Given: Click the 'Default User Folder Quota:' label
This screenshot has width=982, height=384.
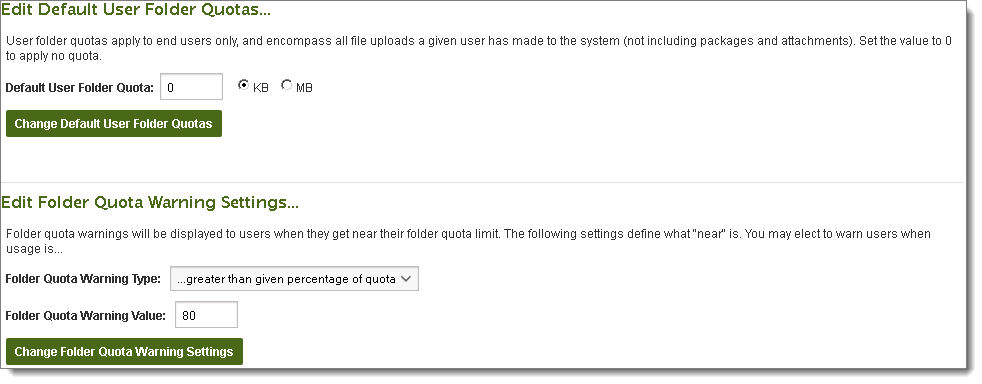Looking at the screenshot, I should pos(80,88).
